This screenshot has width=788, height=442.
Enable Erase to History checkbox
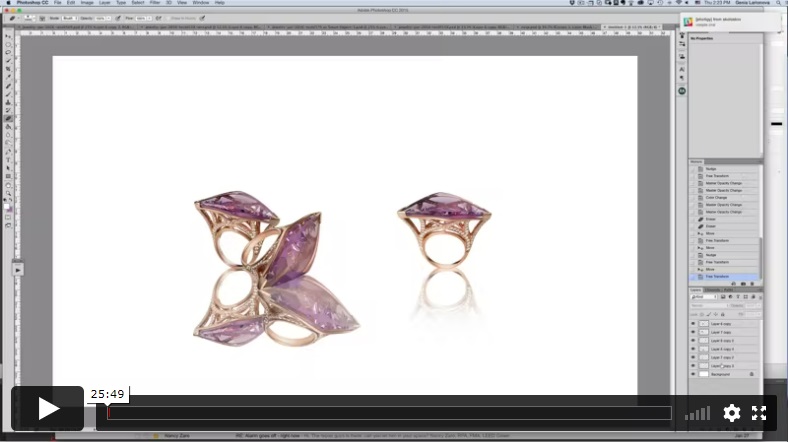pyautogui.click(x=168, y=18)
